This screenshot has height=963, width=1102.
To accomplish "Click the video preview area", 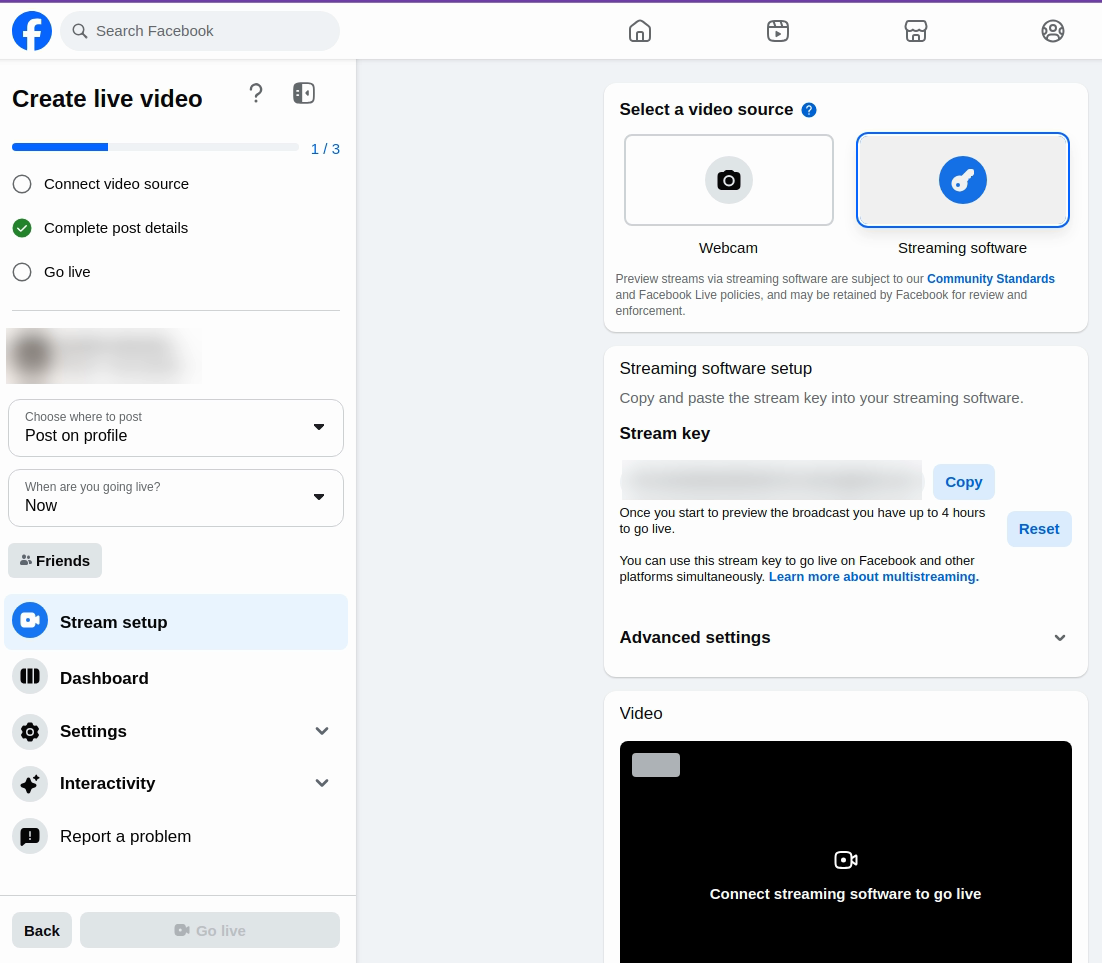I will tap(845, 852).
